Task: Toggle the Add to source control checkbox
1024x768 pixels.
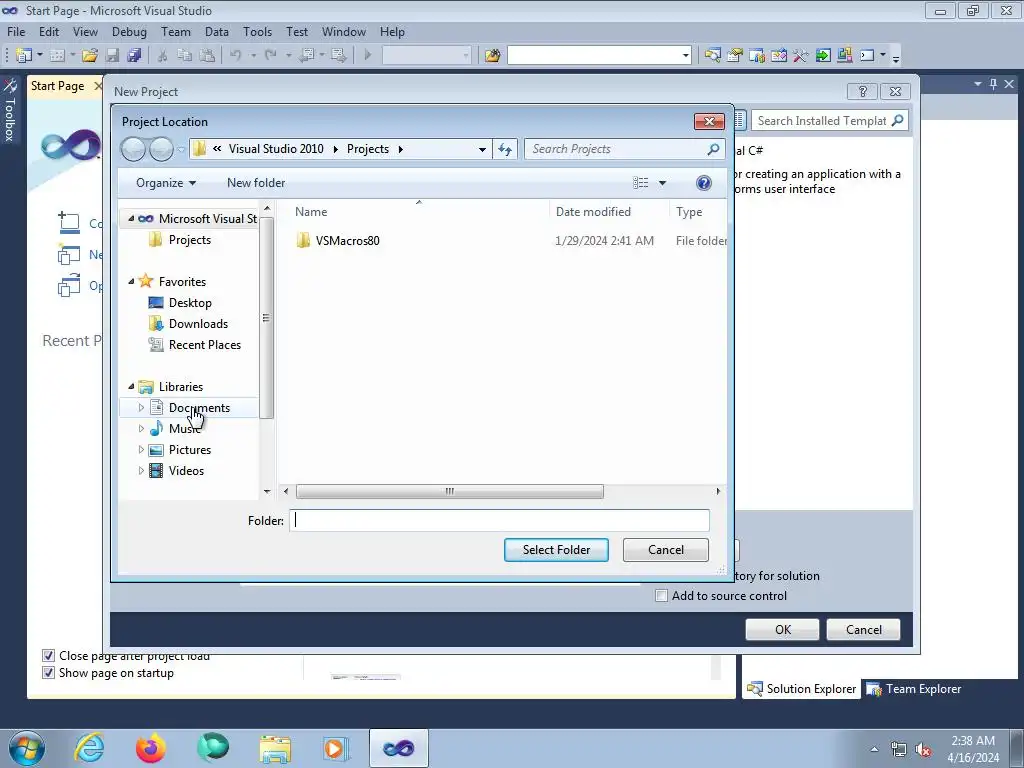Action: pyautogui.click(x=662, y=596)
